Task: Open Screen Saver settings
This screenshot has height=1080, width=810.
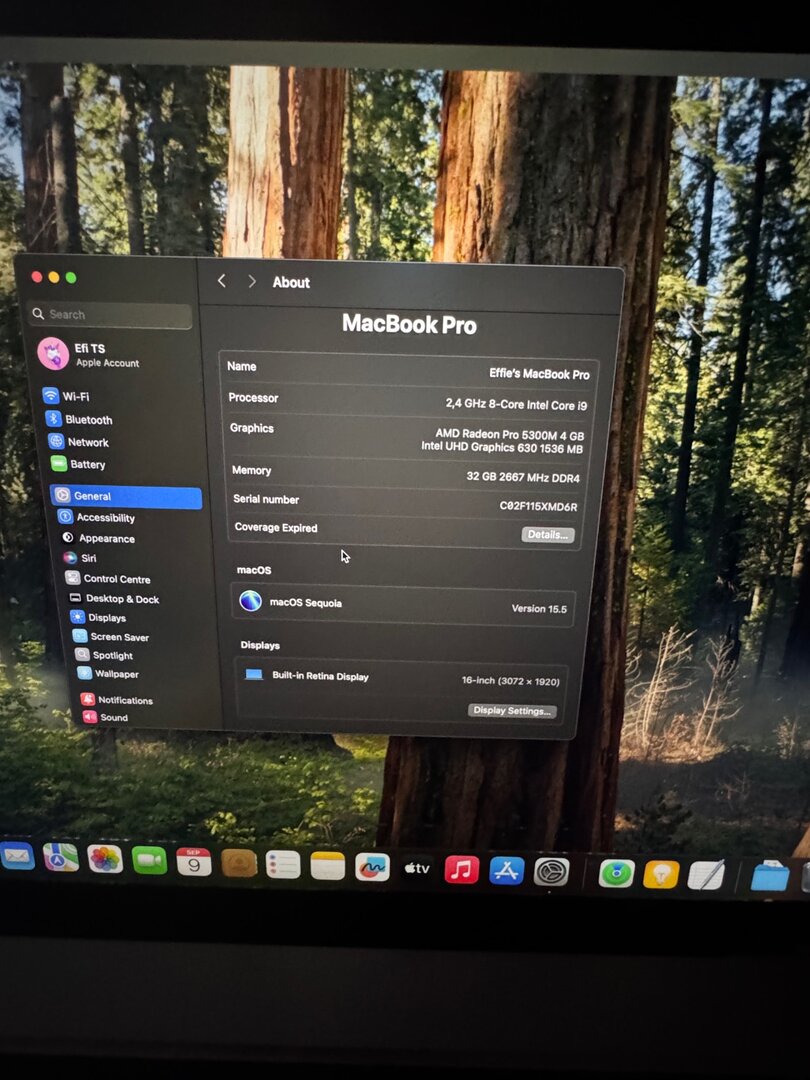Action: coord(112,636)
